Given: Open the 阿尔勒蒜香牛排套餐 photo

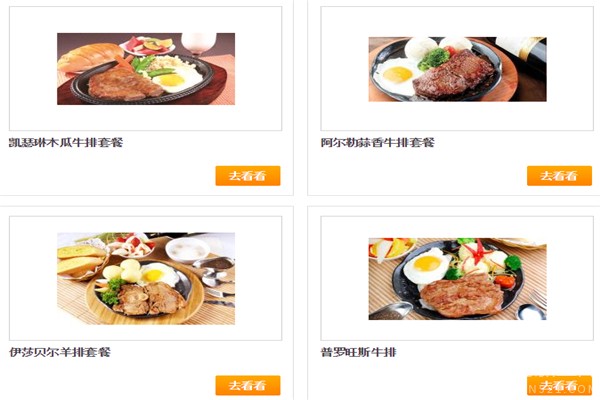Looking at the screenshot, I should click(457, 69).
